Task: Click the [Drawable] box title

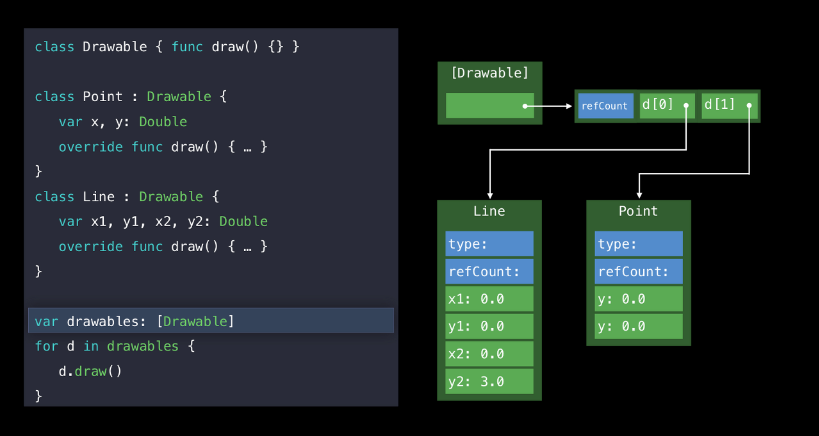Action: pyautogui.click(x=489, y=73)
